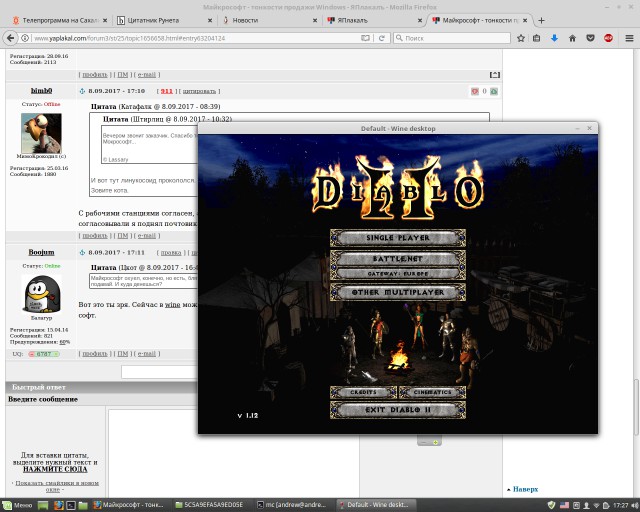Upvote bimb0's post with green icon
Screen dimensions: 640x512
pos(494,91)
